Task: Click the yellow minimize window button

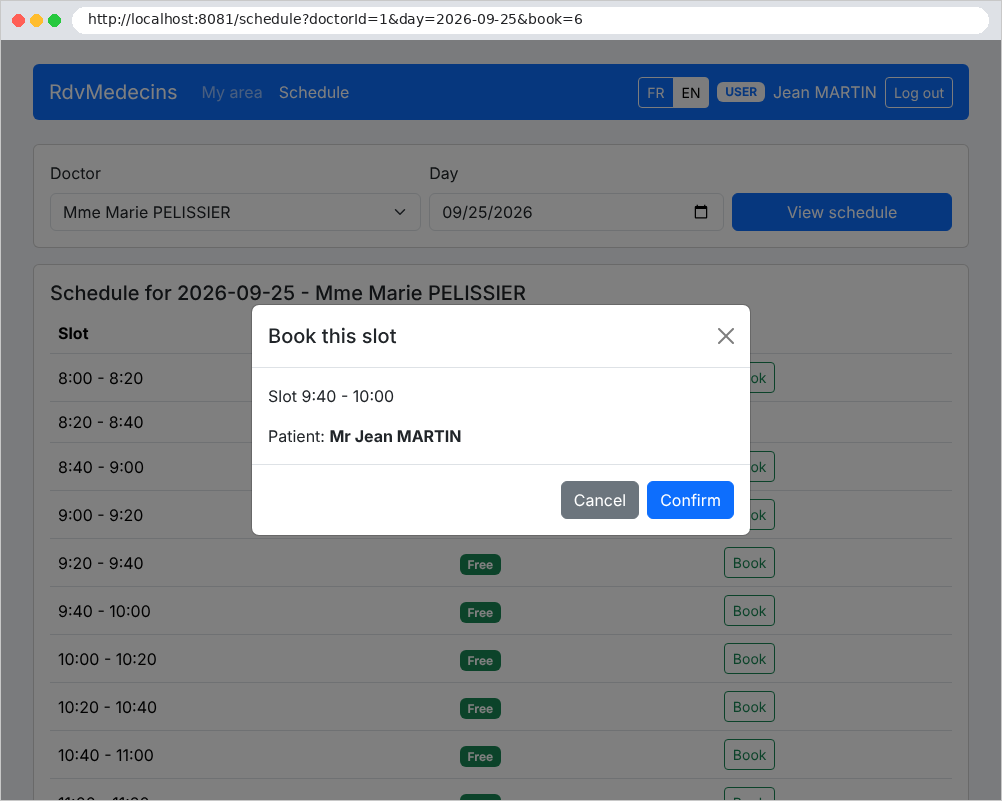Action: click(x=36, y=20)
